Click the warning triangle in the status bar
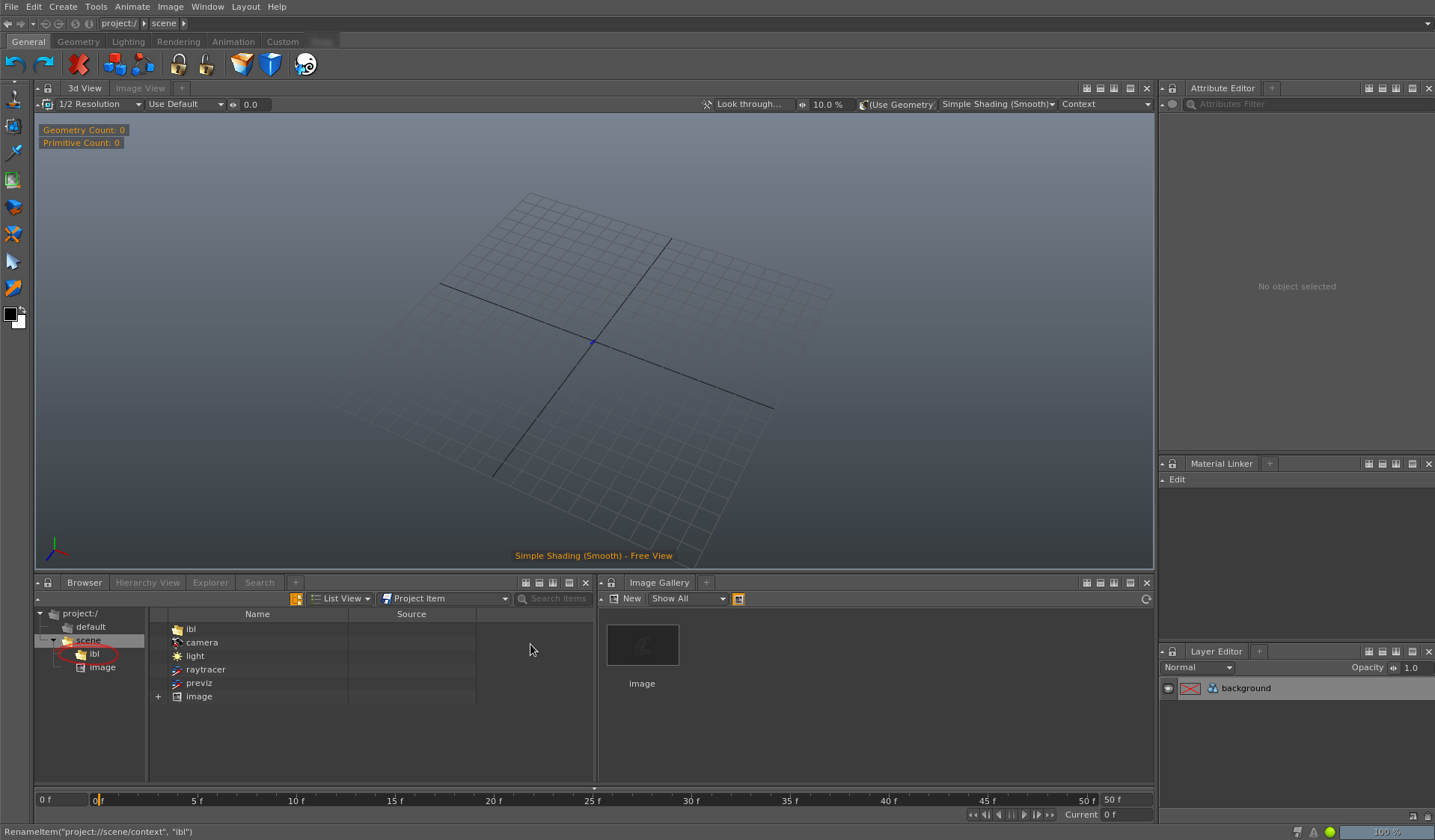This screenshot has width=1435, height=840. tap(1313, 832)
